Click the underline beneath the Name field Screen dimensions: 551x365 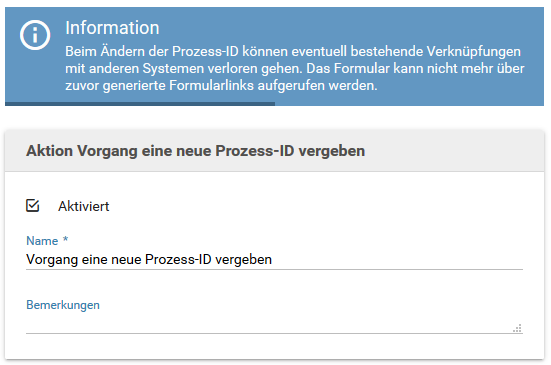pos(274,269)
